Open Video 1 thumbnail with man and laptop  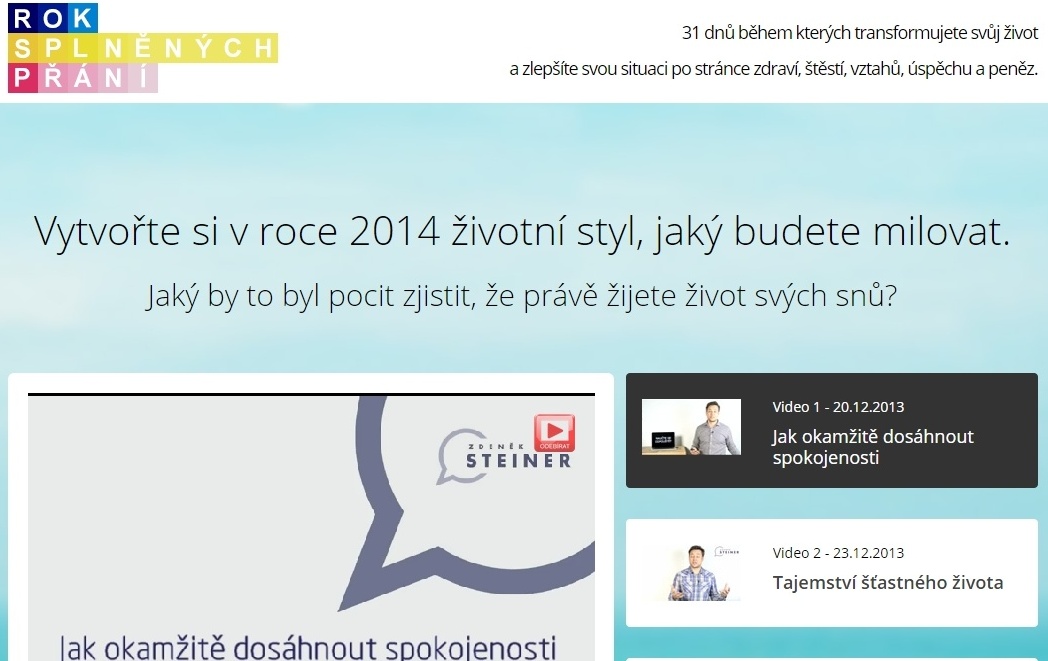point(691,427)
